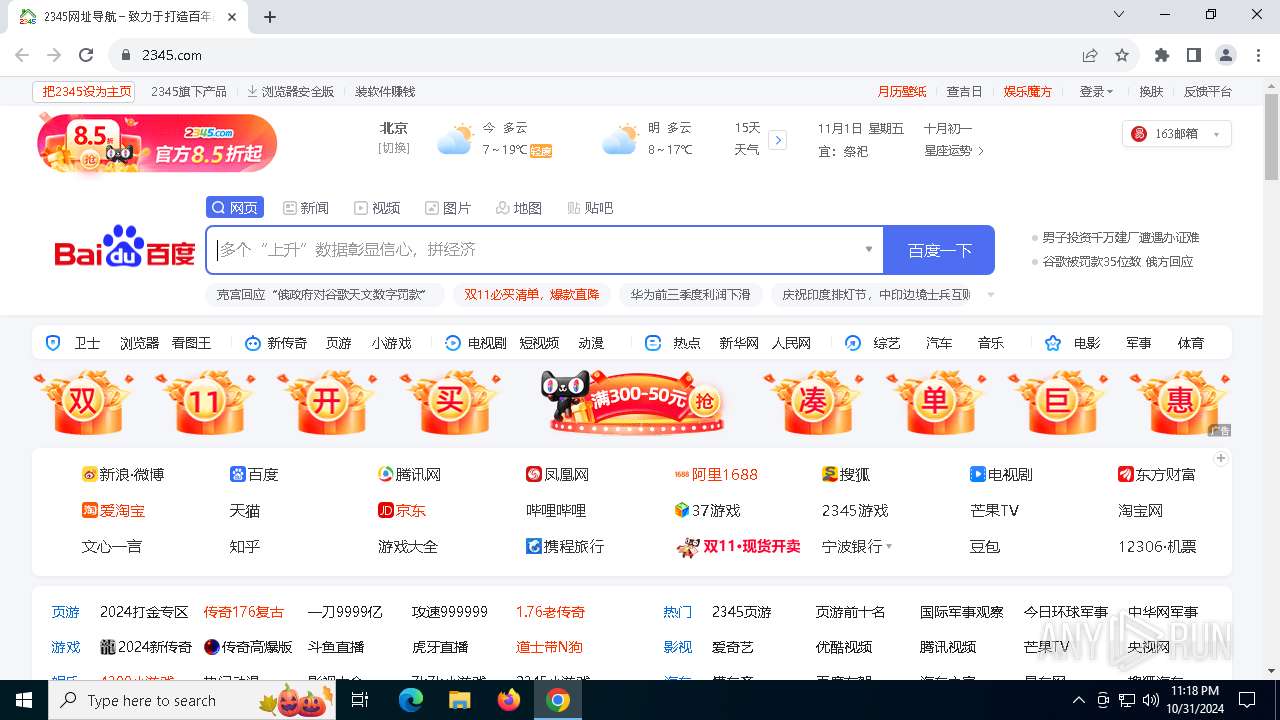Open the Chrome three-dot menu
This screenshot has height=720, width=1280.
pyautogui.click(x=1258, y=55)
